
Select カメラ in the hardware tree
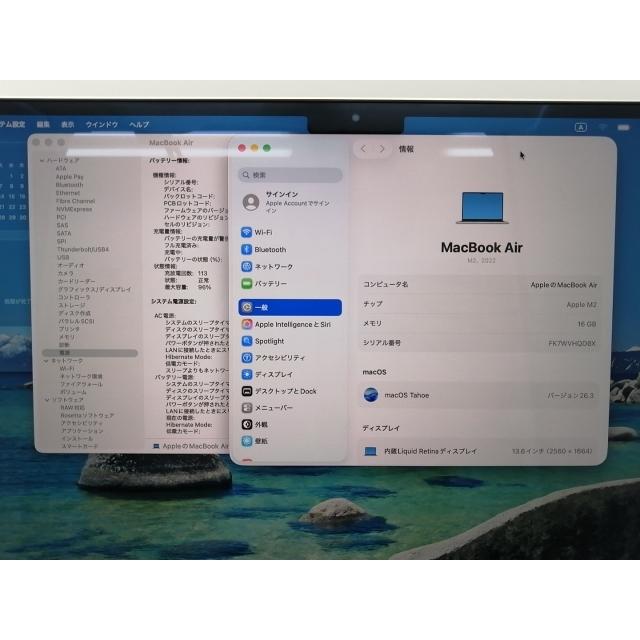point(66,273)
